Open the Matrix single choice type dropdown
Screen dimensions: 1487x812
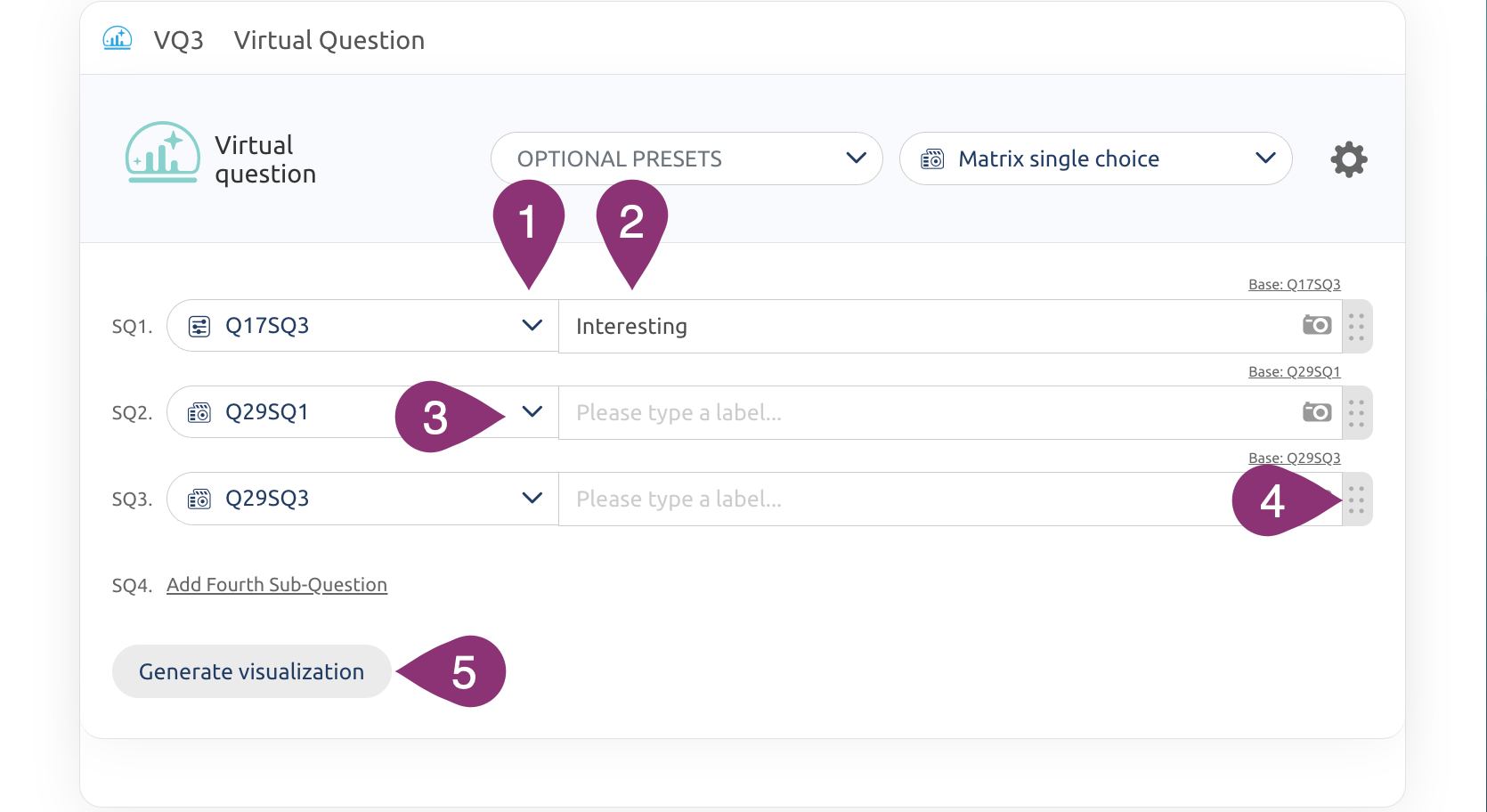pos(1095,158)
